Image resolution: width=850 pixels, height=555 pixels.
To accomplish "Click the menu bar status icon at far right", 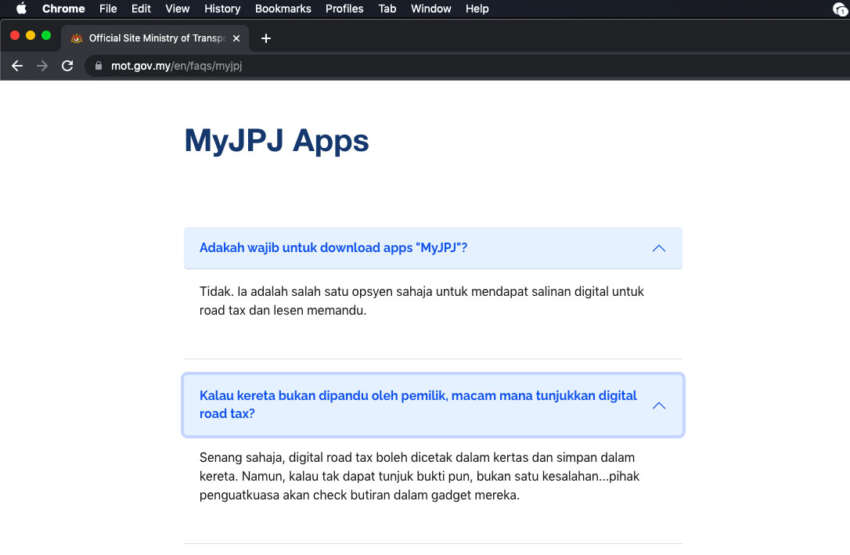I will point(840,9).
